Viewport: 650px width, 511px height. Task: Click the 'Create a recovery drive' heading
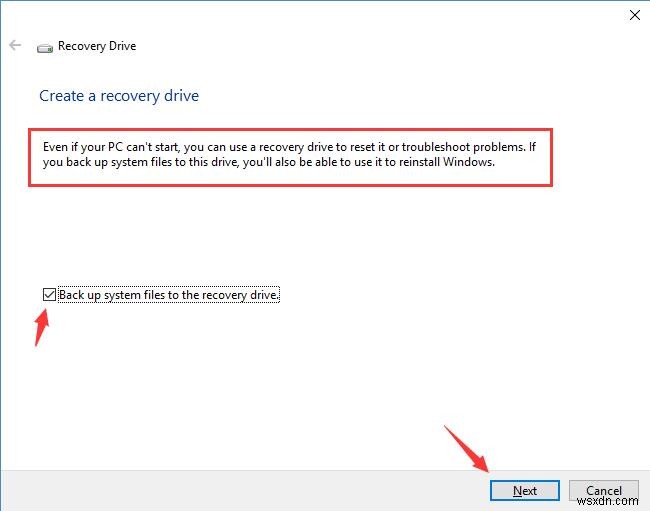pyautogui.click(x=119, y=96)
